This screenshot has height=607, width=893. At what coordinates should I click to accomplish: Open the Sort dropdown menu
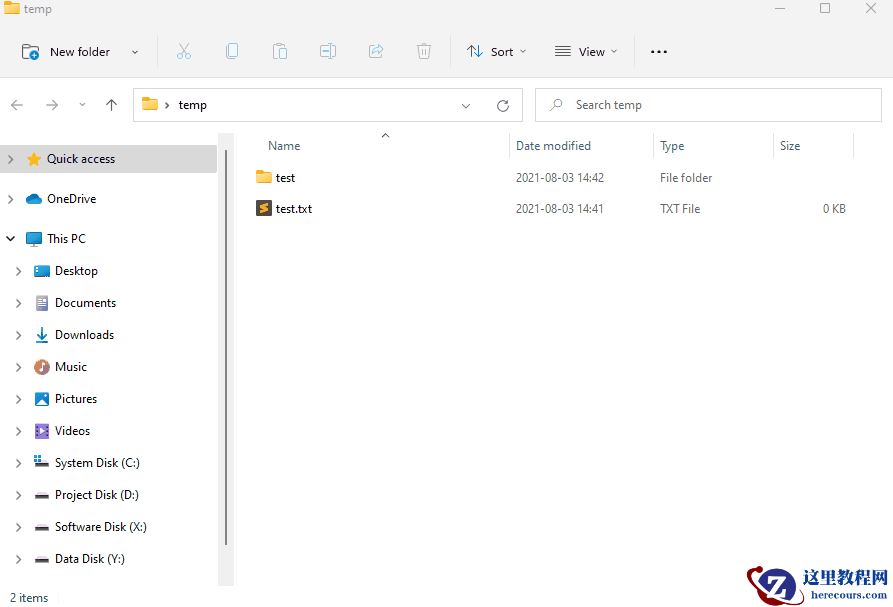pos(496,52)
